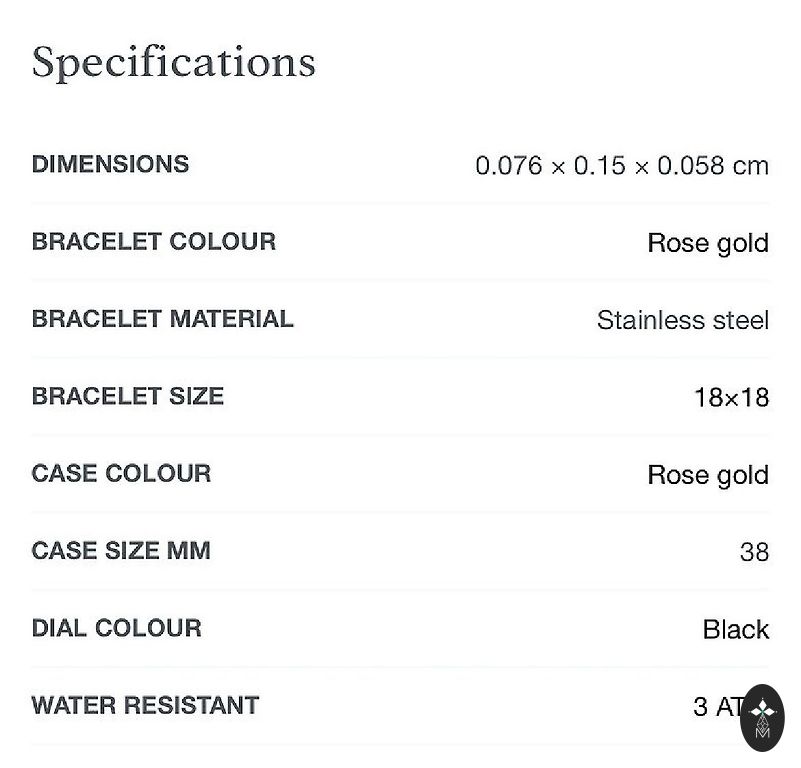Image resolution: width=801 pixels, height=768 pixels.
Task: Select the WATER RESISTANT label
Action: 145,705
